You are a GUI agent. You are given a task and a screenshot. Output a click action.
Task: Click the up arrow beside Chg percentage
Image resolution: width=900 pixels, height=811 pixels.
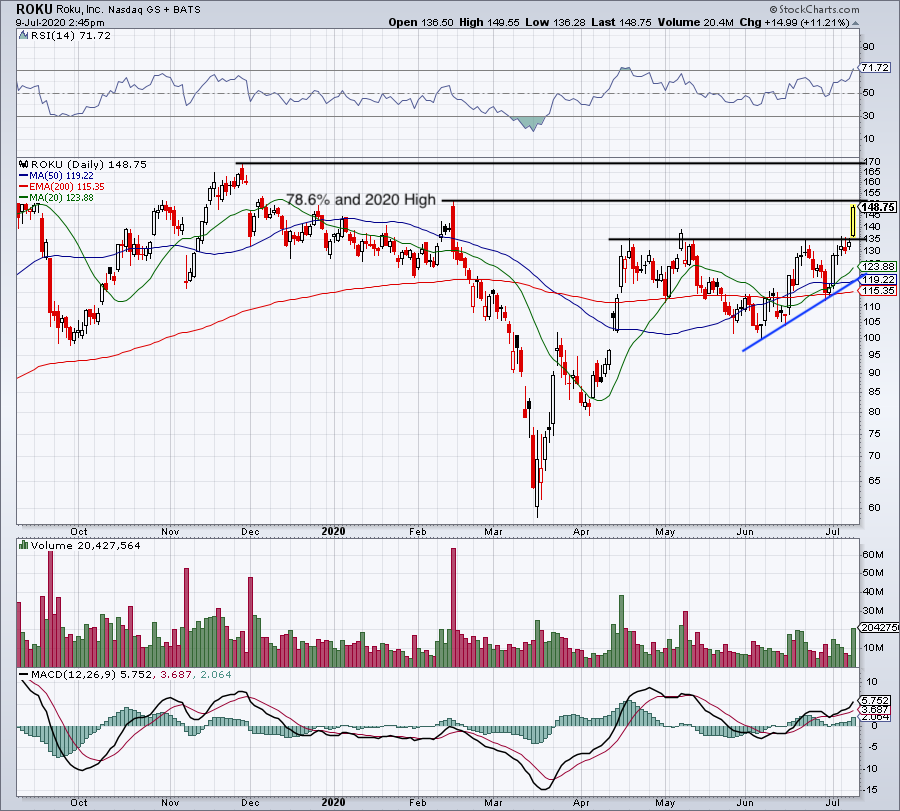(856, 23)
